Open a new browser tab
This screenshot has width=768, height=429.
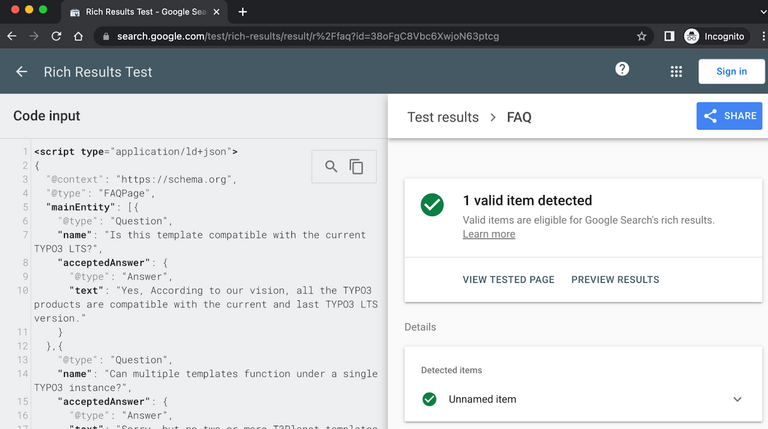[243, 11]
